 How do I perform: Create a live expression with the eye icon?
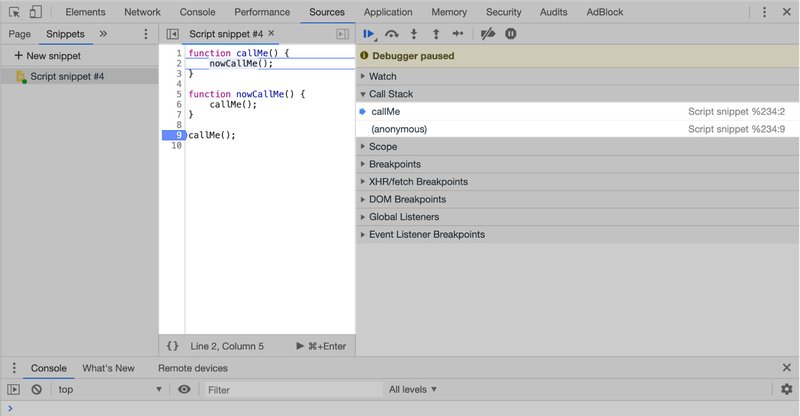click(x=184, y=389)
